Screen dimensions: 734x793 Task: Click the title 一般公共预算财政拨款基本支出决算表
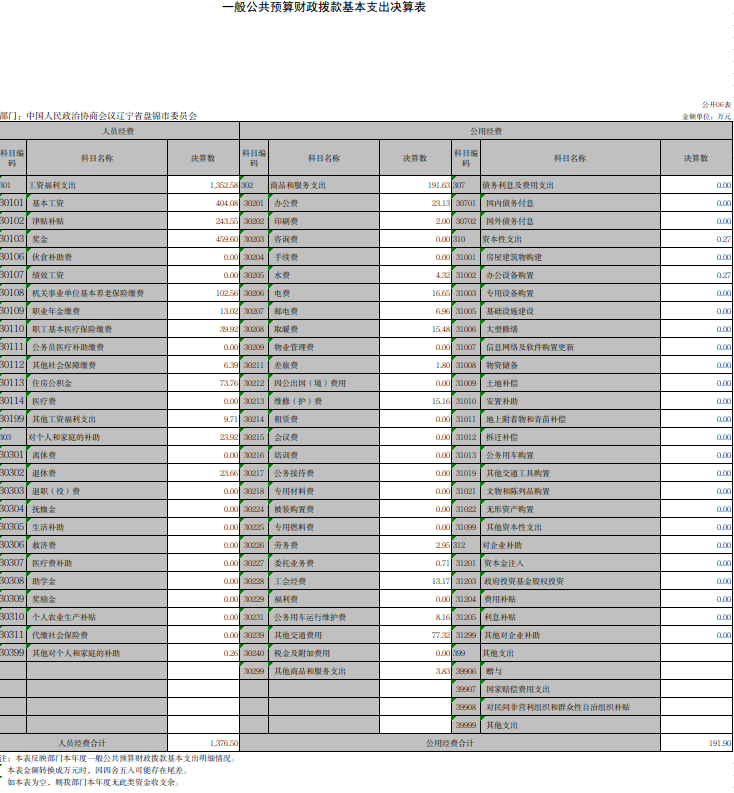tap(324, 7)
